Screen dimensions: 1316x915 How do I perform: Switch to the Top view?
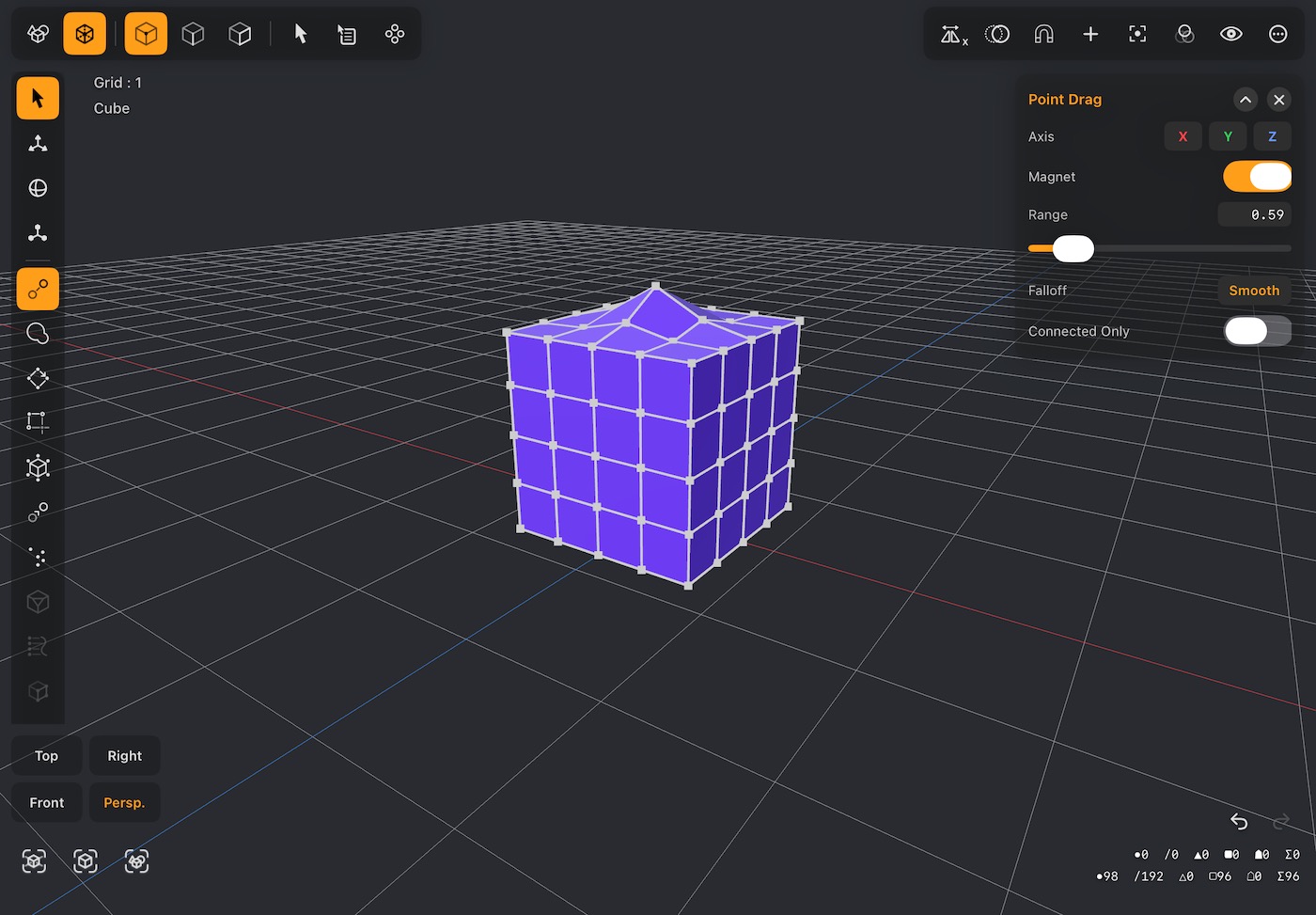click(x=46, y=756)
